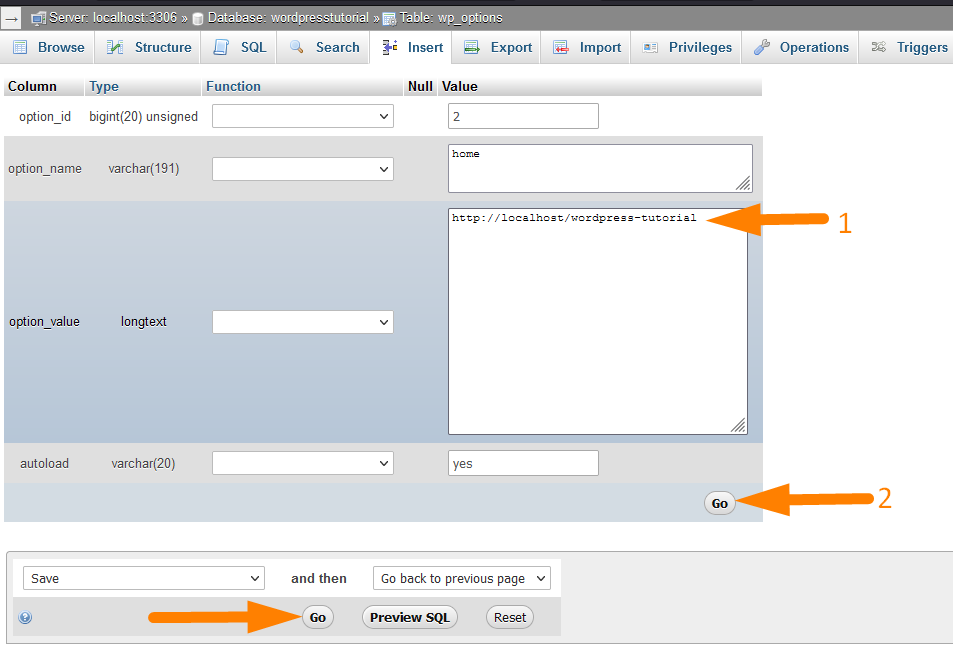The image size is (953, 665).
Task: Click the option_name textarea containing home
Action: coord(600,168)
